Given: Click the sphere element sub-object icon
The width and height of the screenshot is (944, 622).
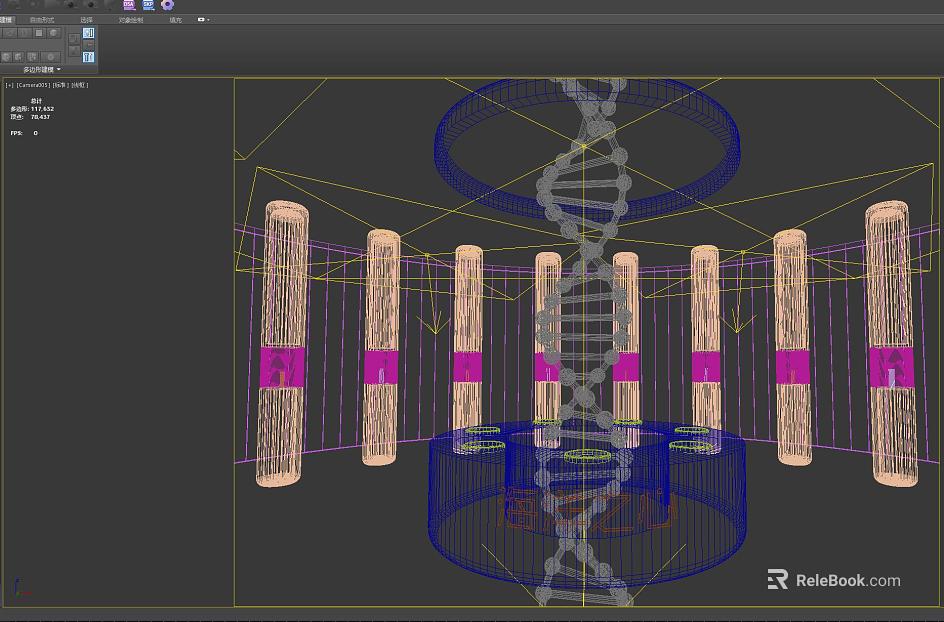Looking at the screenshot, I should coord(53,33).
